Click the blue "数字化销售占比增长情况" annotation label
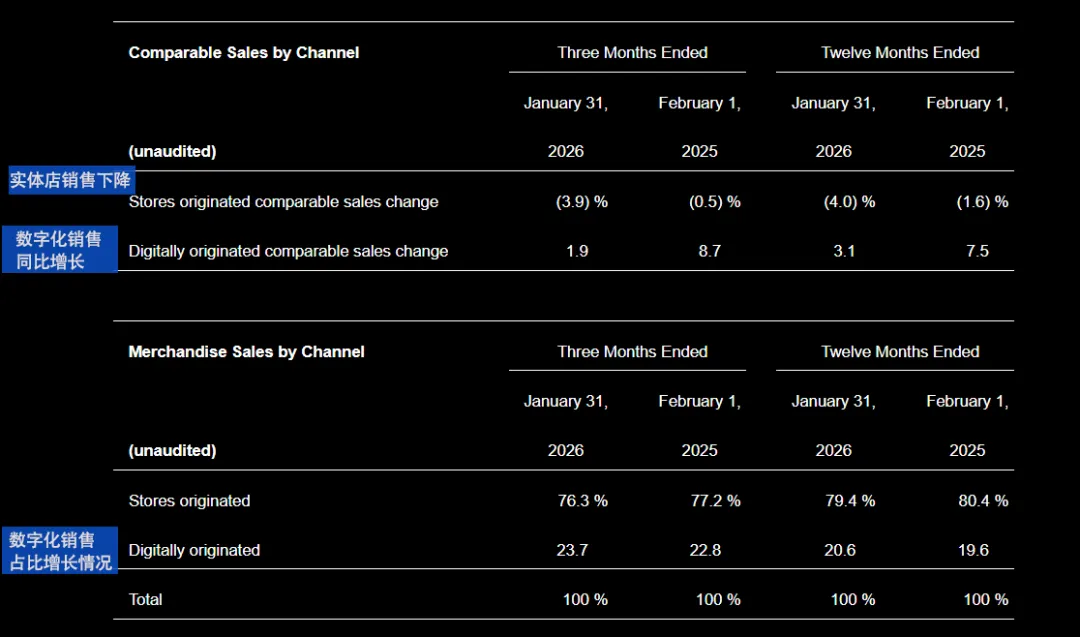1080x637 pixels. coord(60,551)
